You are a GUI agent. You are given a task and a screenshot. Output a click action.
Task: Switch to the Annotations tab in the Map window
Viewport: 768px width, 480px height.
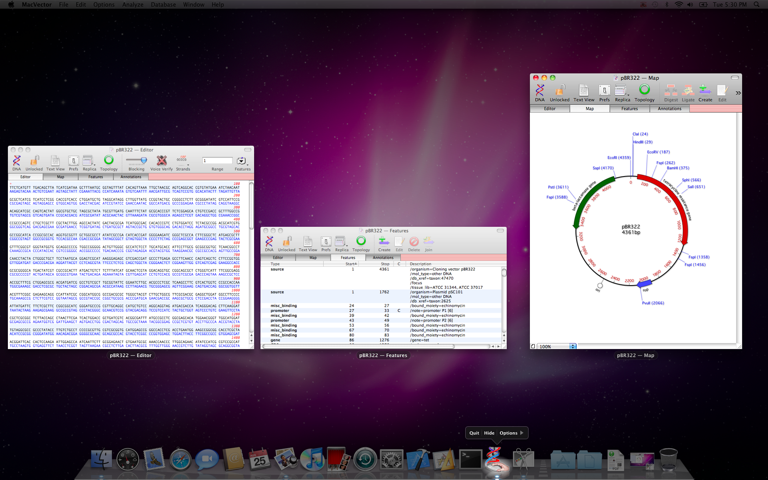point(670,109)
